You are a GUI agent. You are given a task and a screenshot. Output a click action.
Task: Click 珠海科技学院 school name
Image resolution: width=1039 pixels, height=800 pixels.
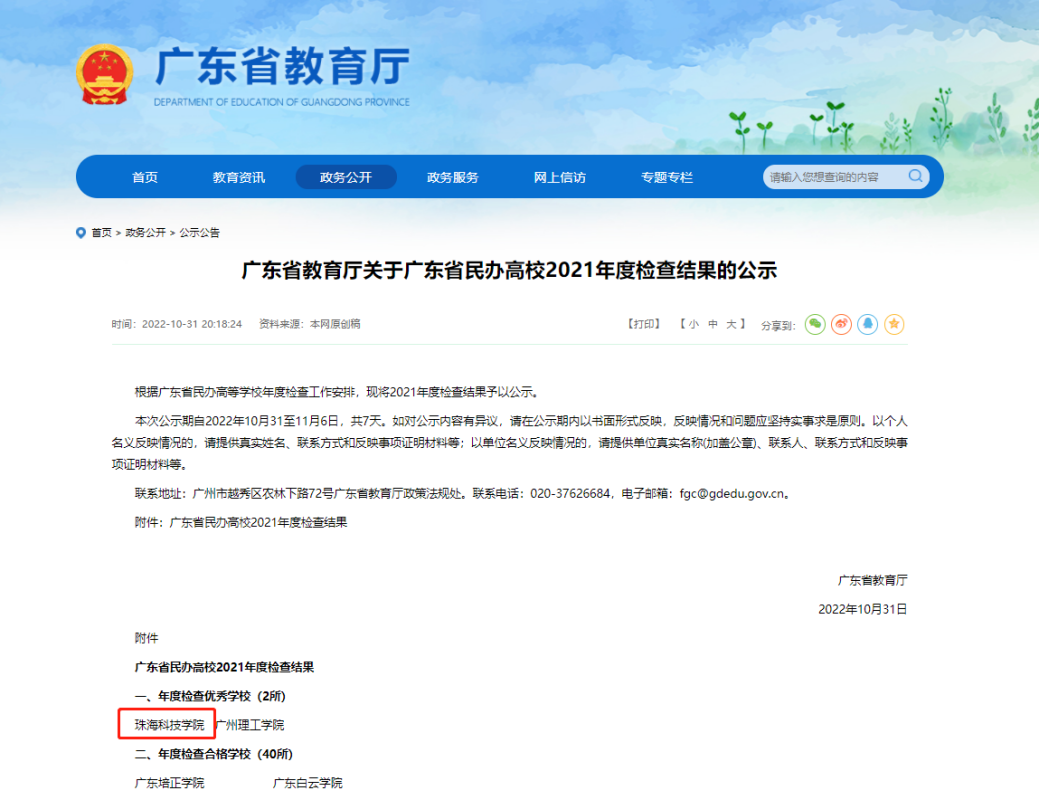click(170, 725)
